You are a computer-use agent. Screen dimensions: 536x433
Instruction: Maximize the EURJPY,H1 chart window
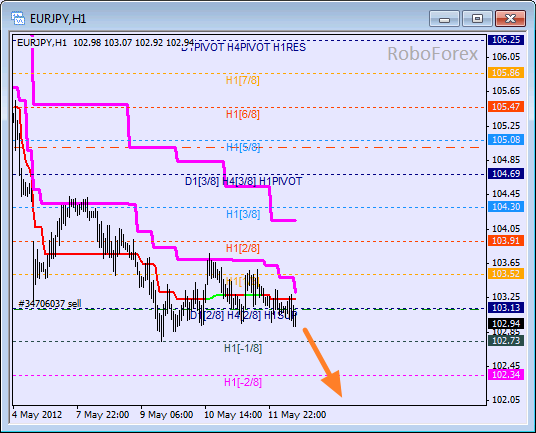tap(477, 18)
